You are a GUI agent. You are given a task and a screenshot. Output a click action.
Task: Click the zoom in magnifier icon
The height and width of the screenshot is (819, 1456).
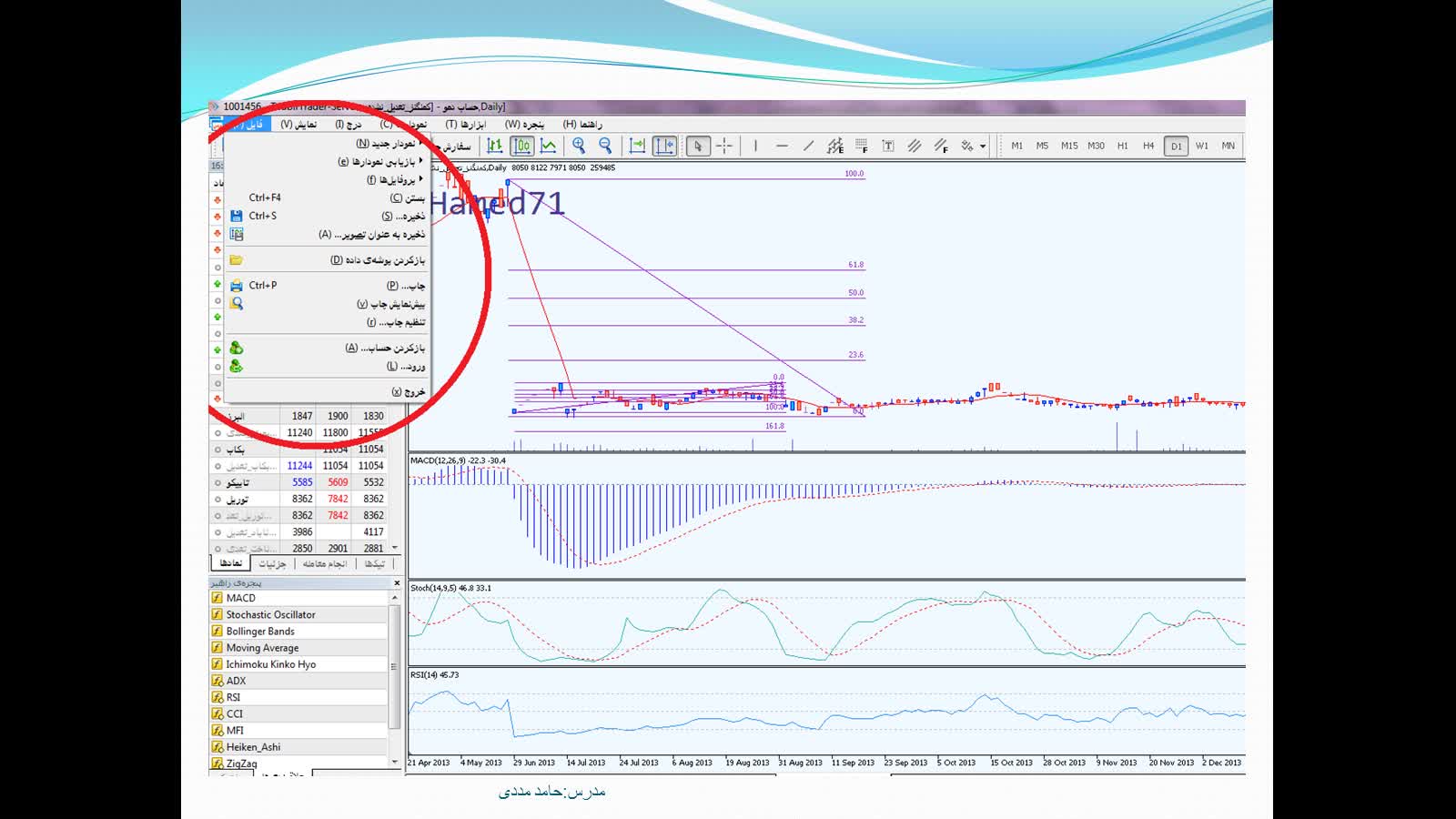coord(579,146)
